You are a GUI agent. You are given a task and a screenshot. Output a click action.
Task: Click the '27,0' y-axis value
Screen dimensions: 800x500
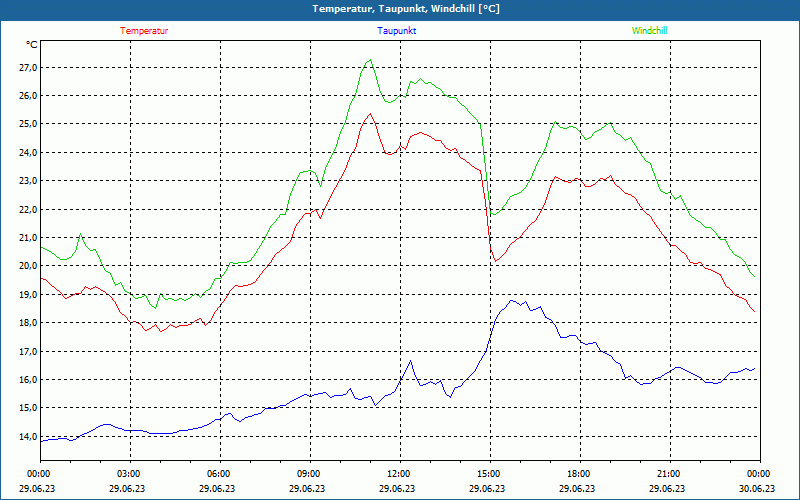[x=29, y=68]
